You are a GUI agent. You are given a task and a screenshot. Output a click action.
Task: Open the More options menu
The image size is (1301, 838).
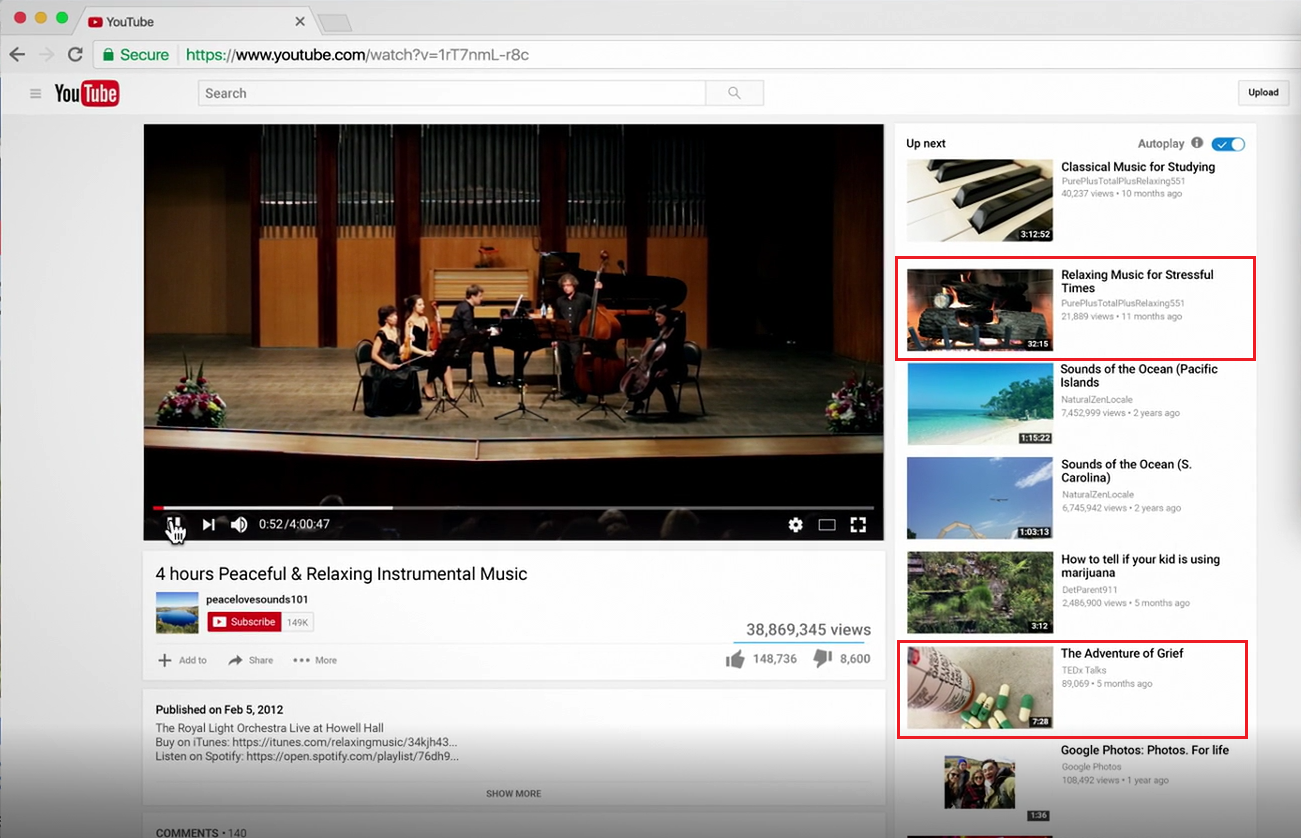[315, 660]
